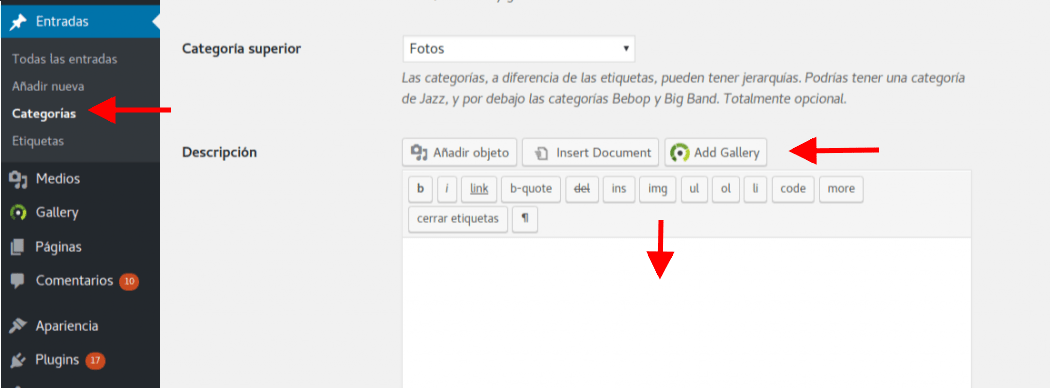
Task: Click the Entradas pin icon
Action: (18, 22)
